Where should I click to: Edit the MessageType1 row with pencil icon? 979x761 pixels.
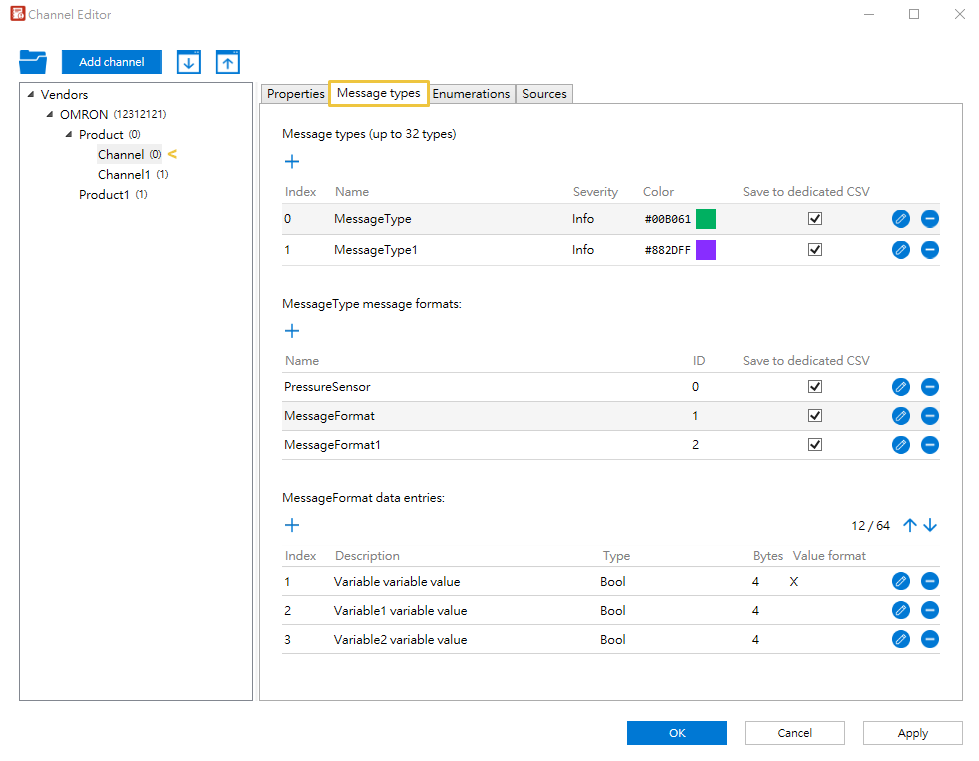coord(900,250)
